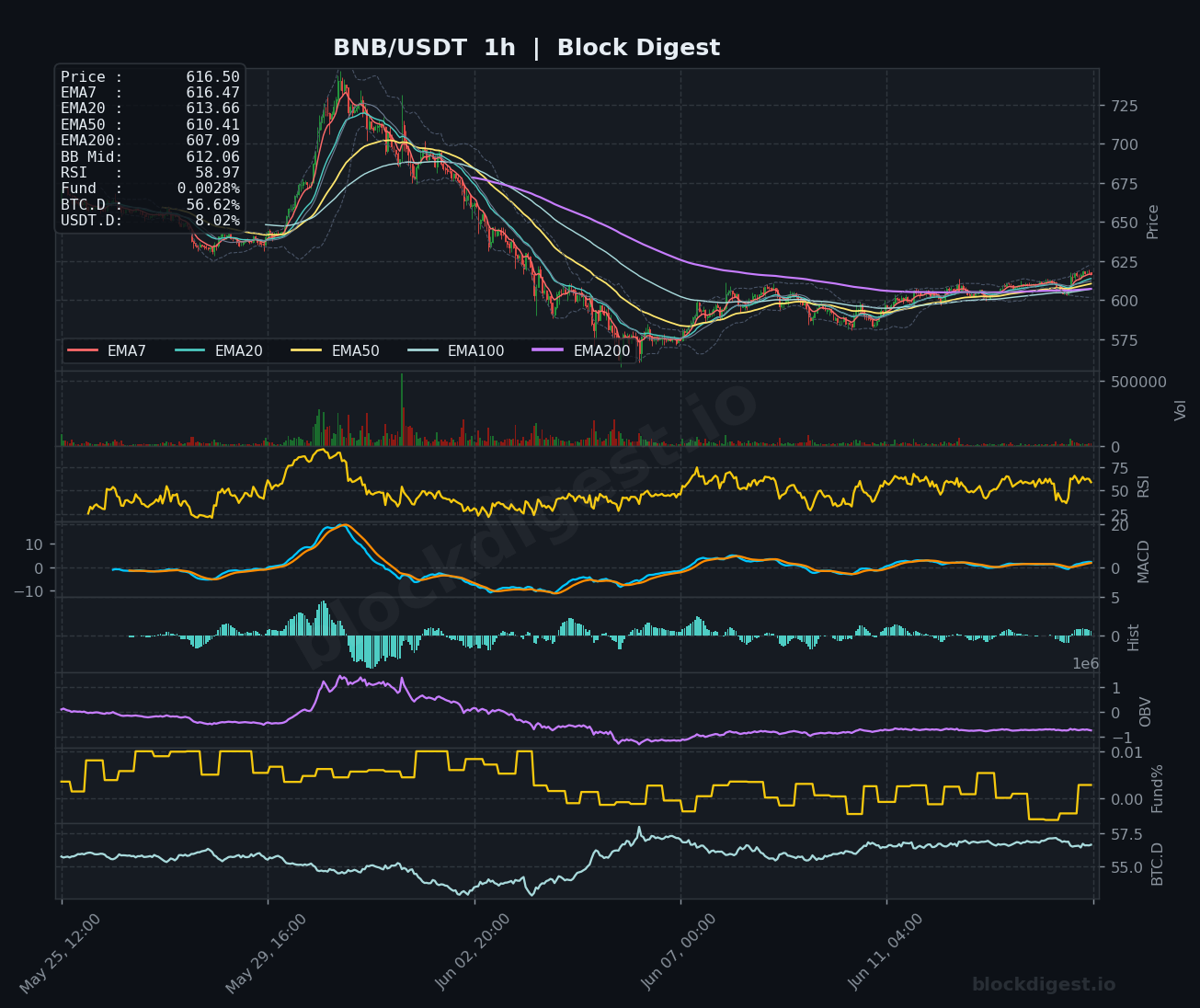
Task: Click the Fund% axis label
Action: 1158,788
